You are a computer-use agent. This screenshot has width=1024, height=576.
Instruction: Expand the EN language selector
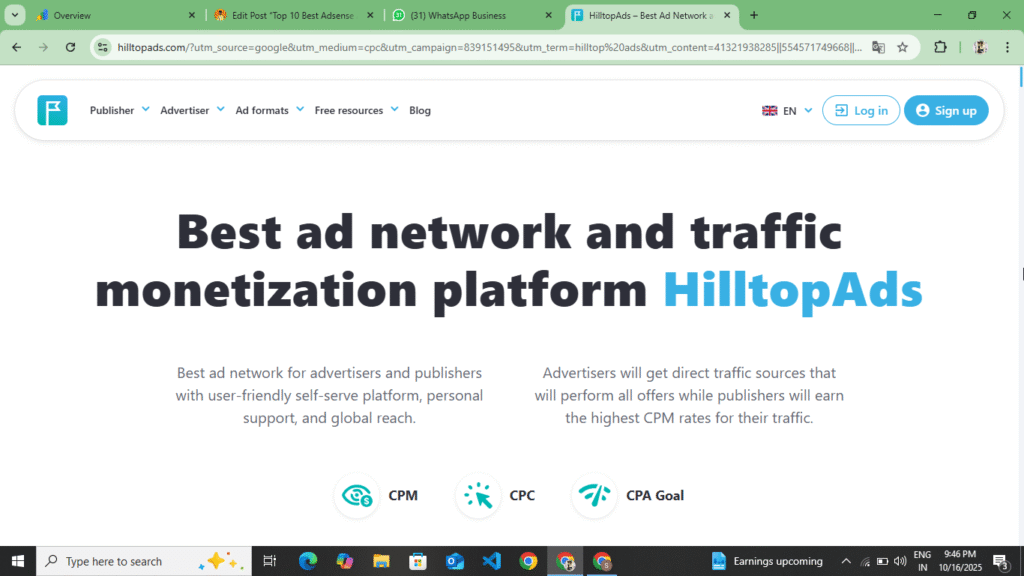point(787,110)
